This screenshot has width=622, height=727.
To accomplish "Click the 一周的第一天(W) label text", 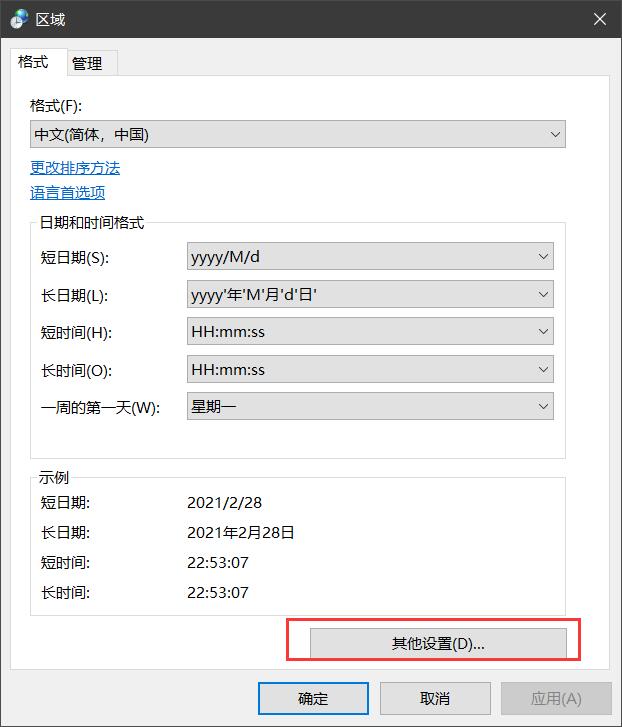I will click(x=100, y=408).
